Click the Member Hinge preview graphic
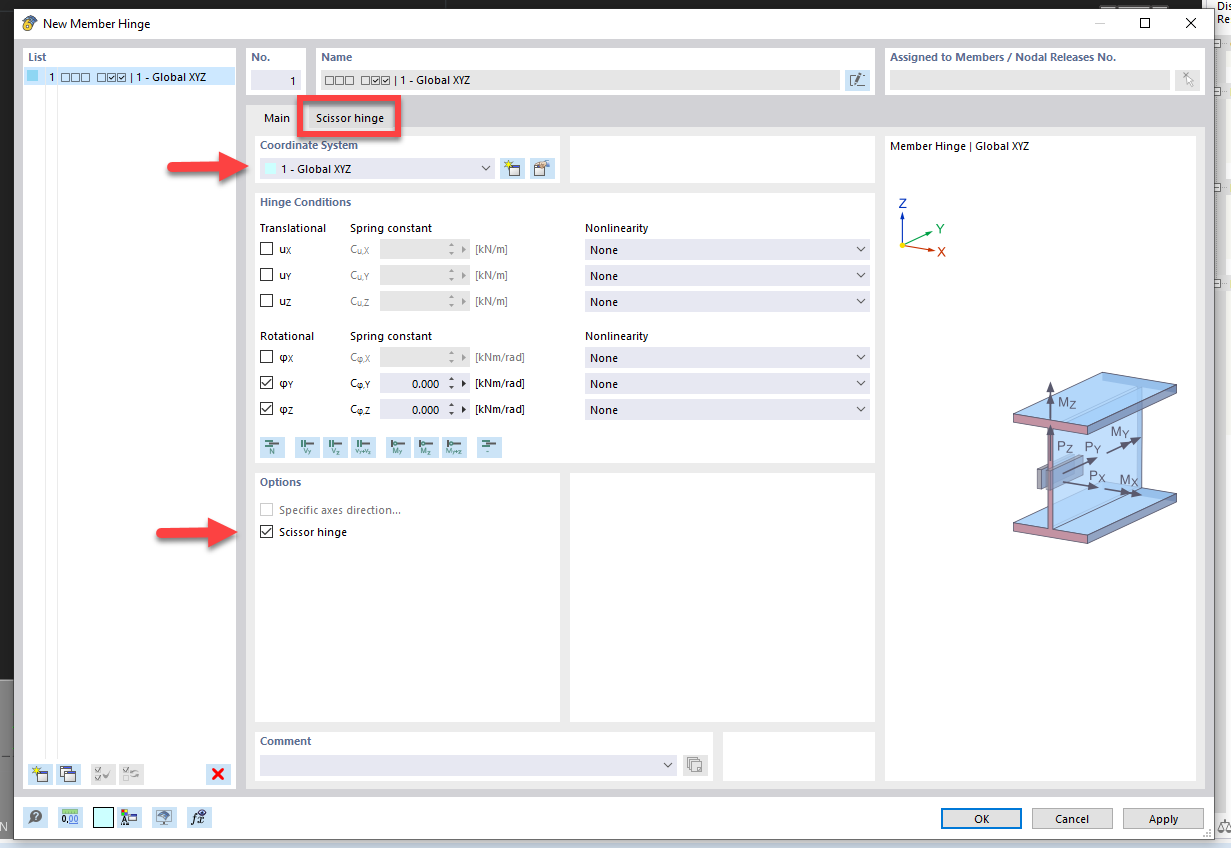Screen dimensions: 1231x848 pyautogui.click(x=1094, y=457)
